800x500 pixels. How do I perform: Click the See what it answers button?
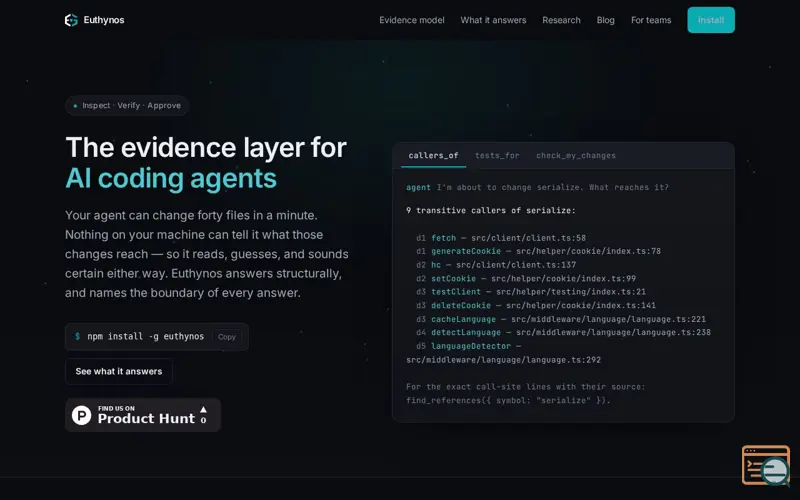point(119,371)
